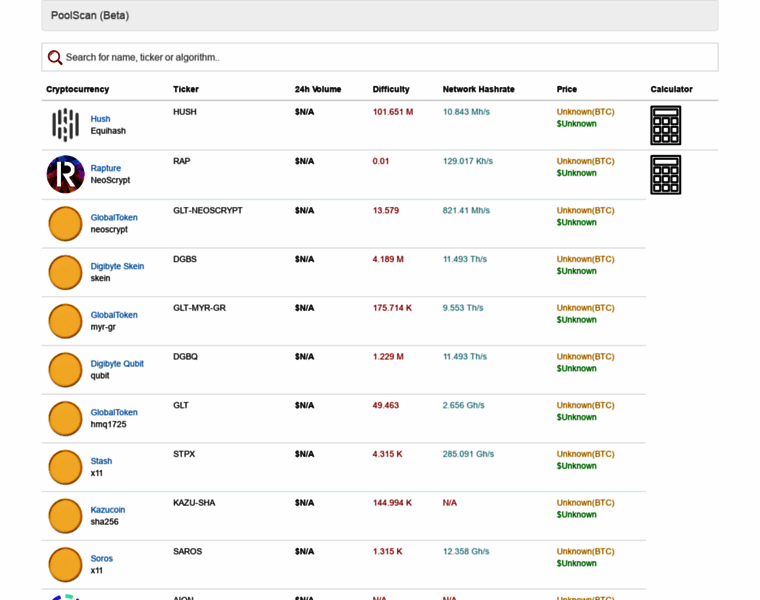
Task: Select the KAZU-SHA ticker cell
Action: [194, 503]
